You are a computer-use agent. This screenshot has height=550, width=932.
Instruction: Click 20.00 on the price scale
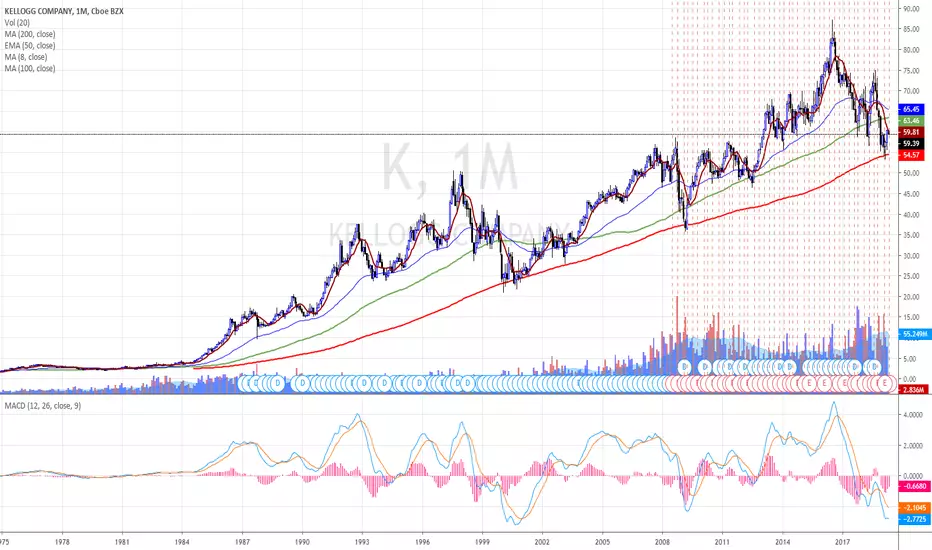(911, 297)
